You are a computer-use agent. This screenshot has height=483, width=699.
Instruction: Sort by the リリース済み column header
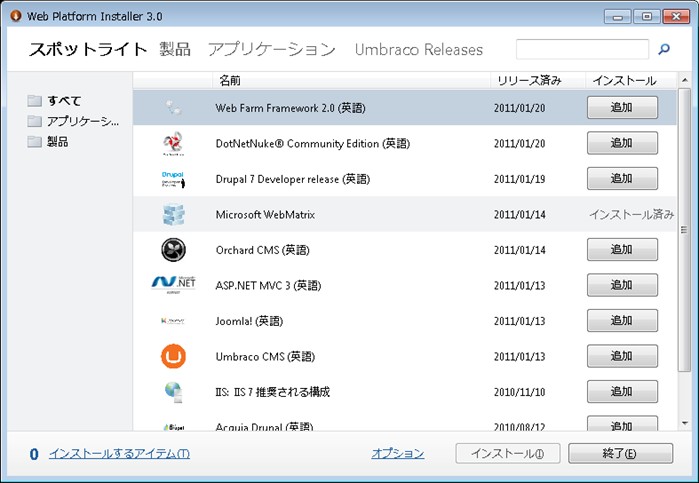pyautogui.click(x=538, y=81)
